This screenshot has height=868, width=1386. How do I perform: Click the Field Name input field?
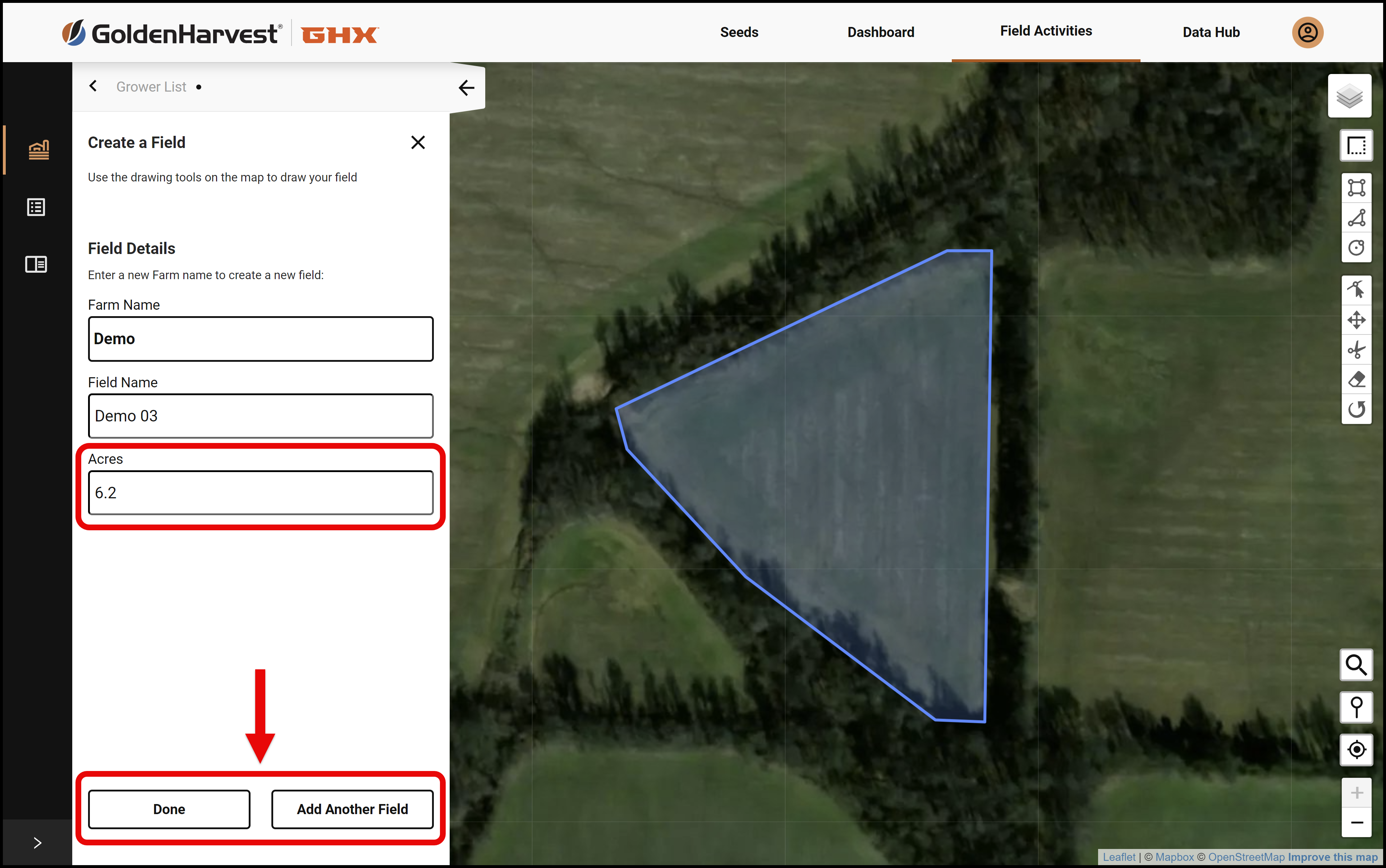261,416
